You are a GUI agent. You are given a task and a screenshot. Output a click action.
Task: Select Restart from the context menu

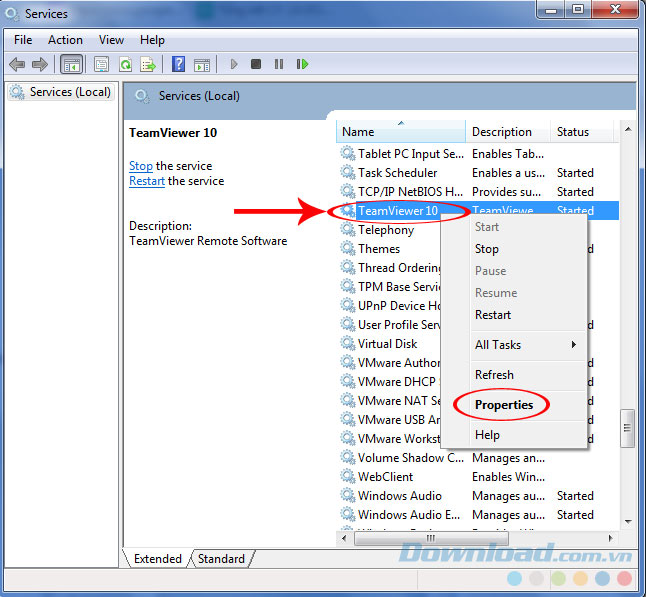click(x=493, y=314)
